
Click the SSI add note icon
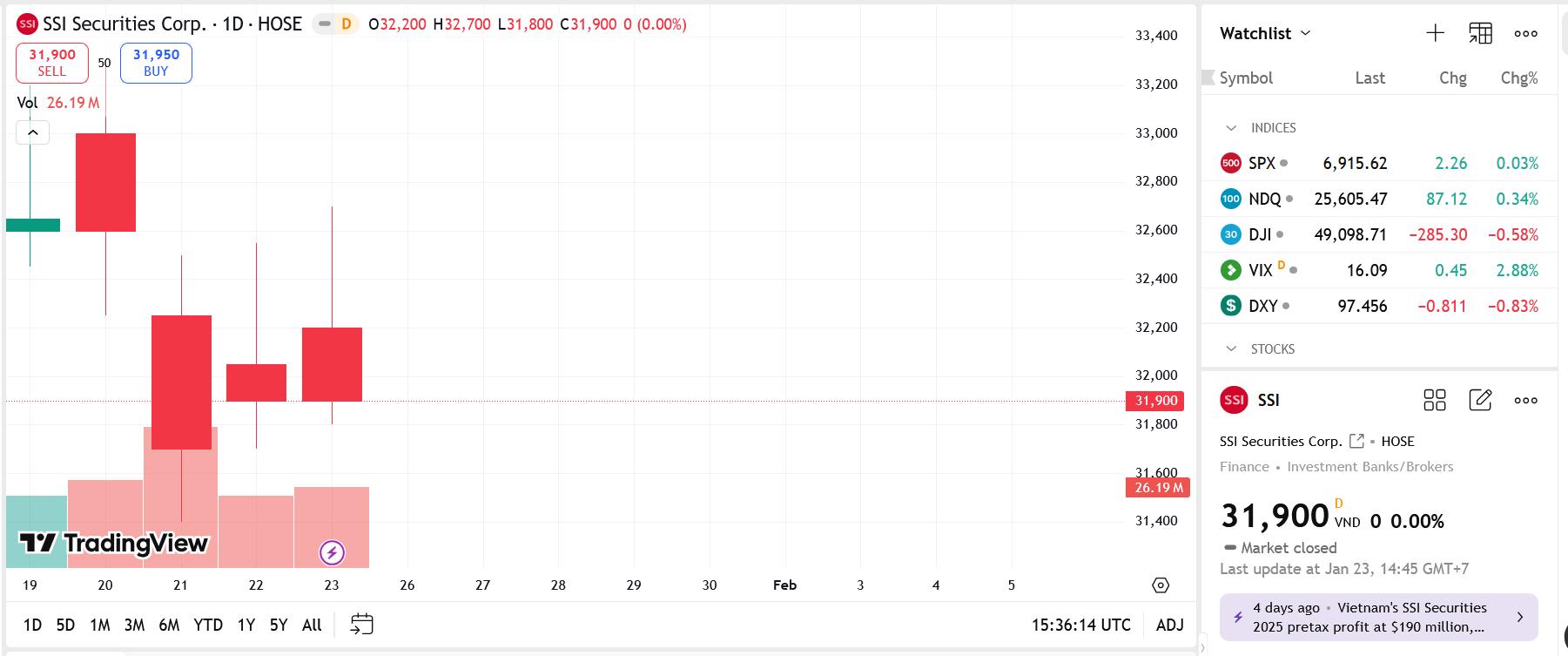[1480, 400]
